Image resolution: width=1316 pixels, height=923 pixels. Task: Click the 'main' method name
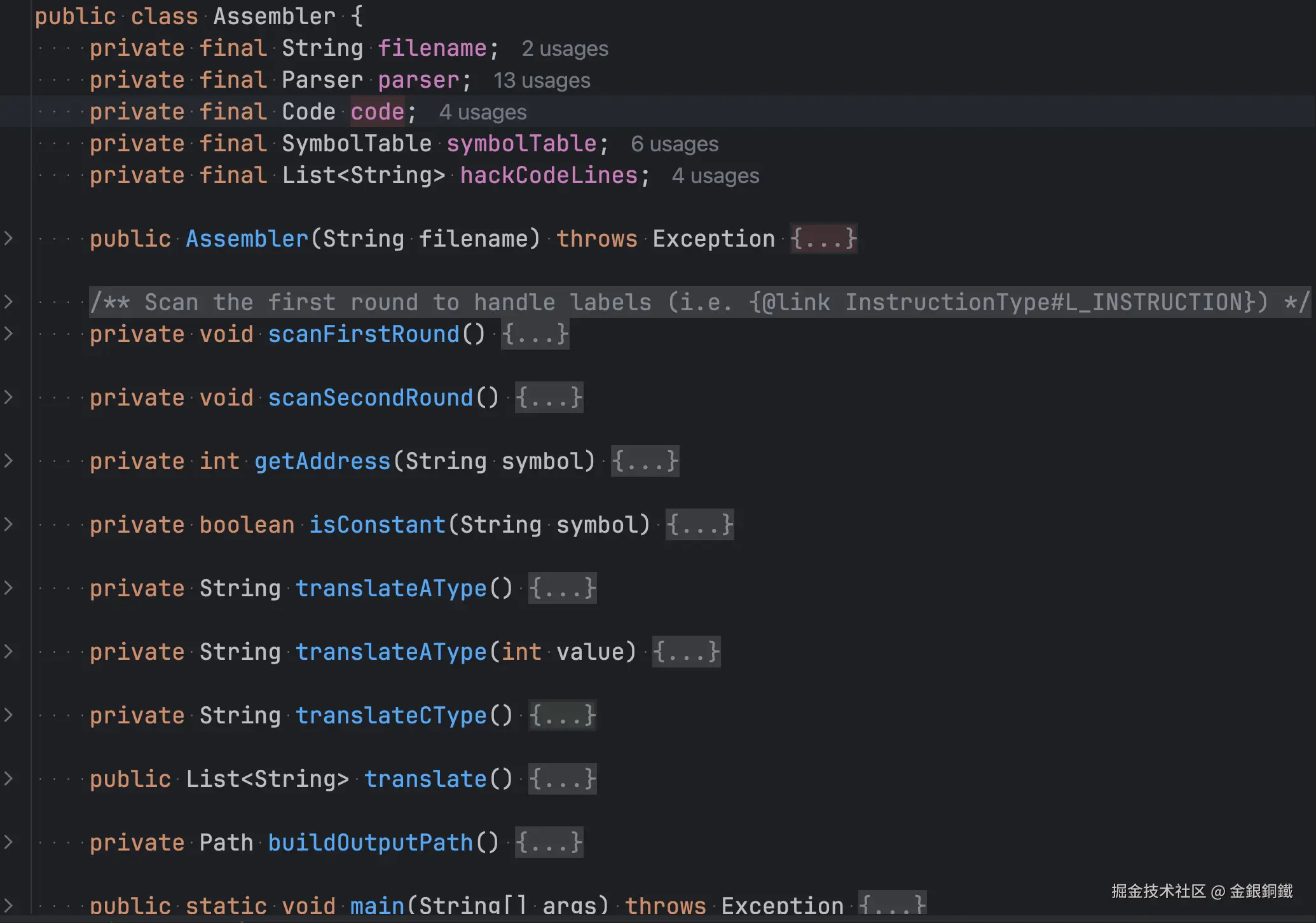(377, 905)
